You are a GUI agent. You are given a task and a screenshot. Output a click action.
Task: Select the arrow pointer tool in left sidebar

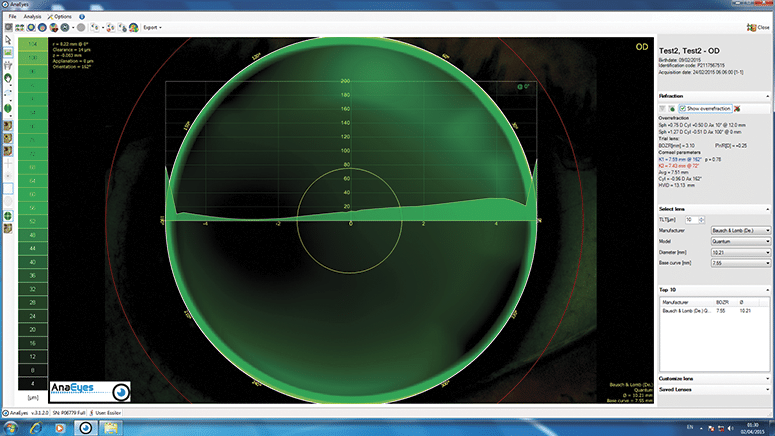[x=8, y=45]
